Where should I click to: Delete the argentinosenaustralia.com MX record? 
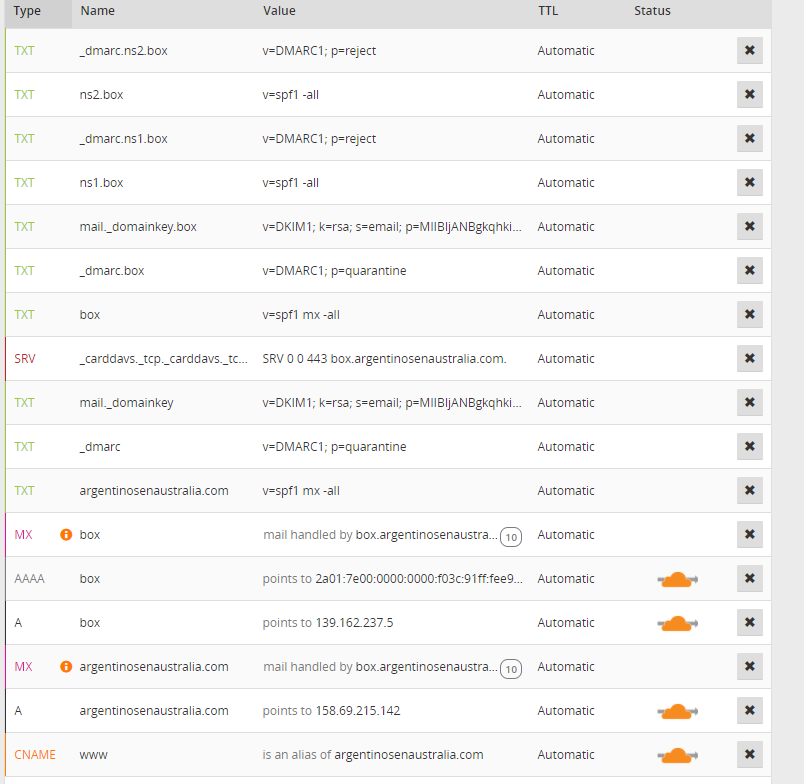click(x=750, y=667)
